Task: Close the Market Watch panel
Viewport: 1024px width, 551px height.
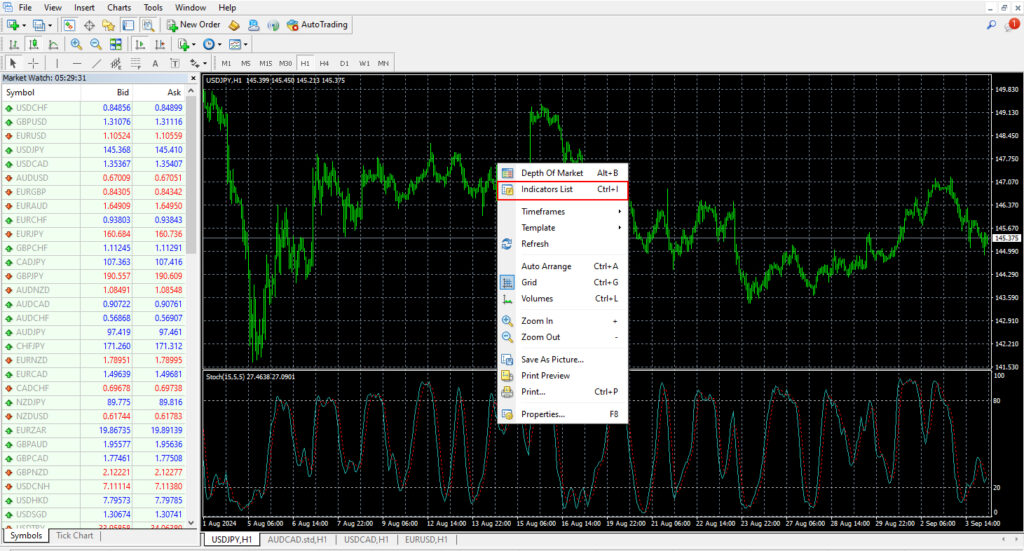Action: pyautogui.click(x=193, y=78)
